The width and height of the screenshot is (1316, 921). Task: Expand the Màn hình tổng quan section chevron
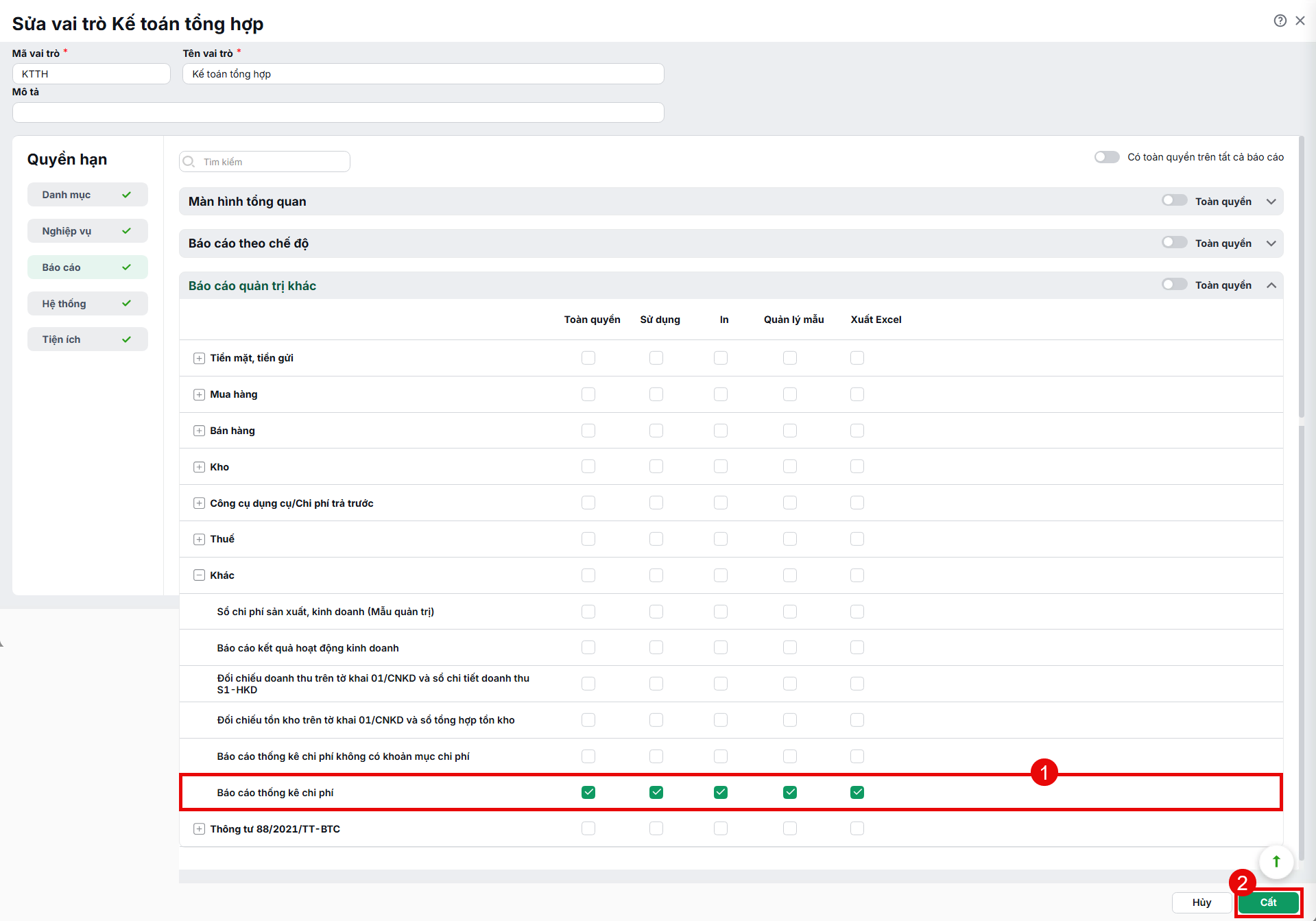(x=1271, y=202)
